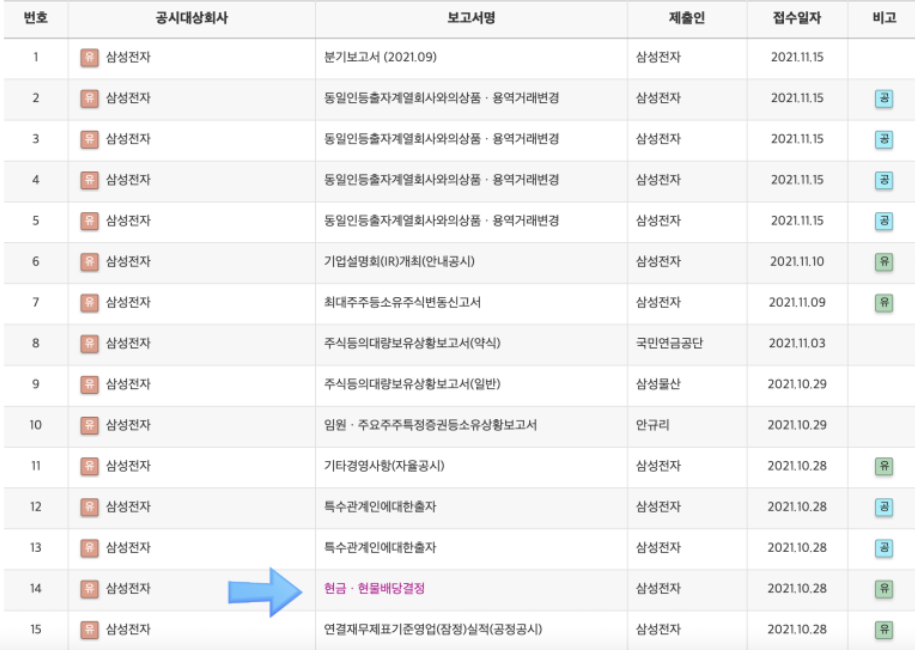Viewport: 915px width, 650px height.
Task: Click the 비고 column header
Action: [x=884, y=18]
